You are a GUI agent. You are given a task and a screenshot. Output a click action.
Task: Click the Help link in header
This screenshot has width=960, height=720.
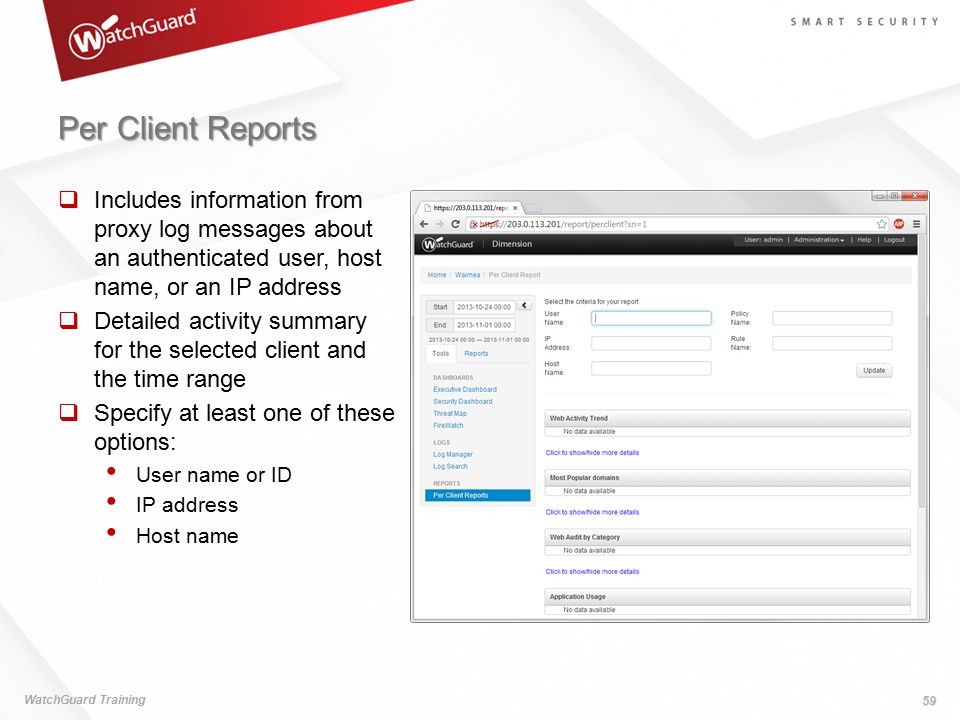click(x=864, y=240)
